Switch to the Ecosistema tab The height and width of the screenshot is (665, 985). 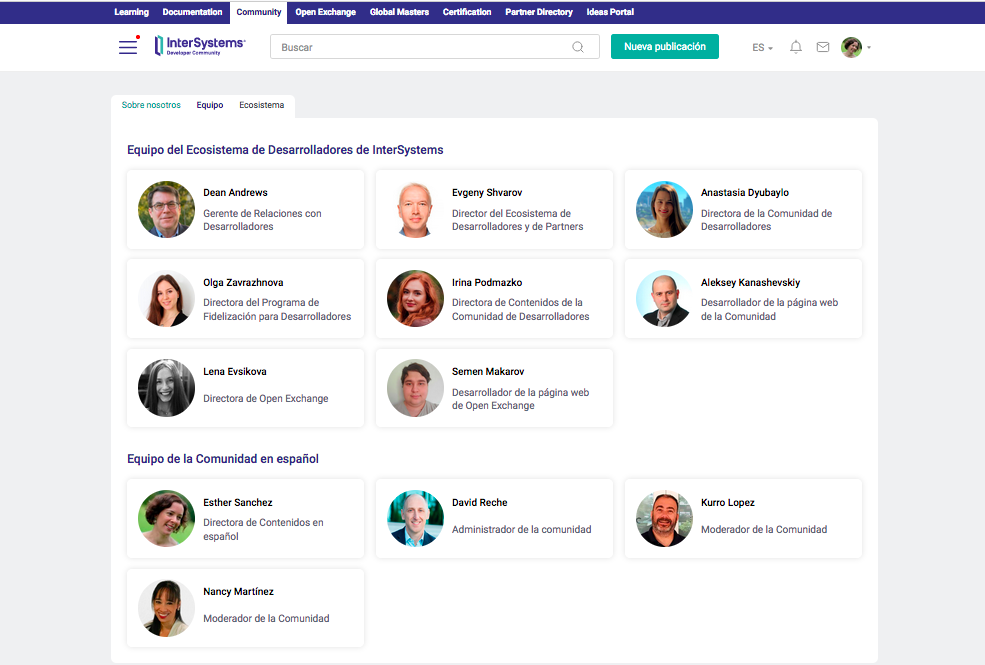coord(261,105)
